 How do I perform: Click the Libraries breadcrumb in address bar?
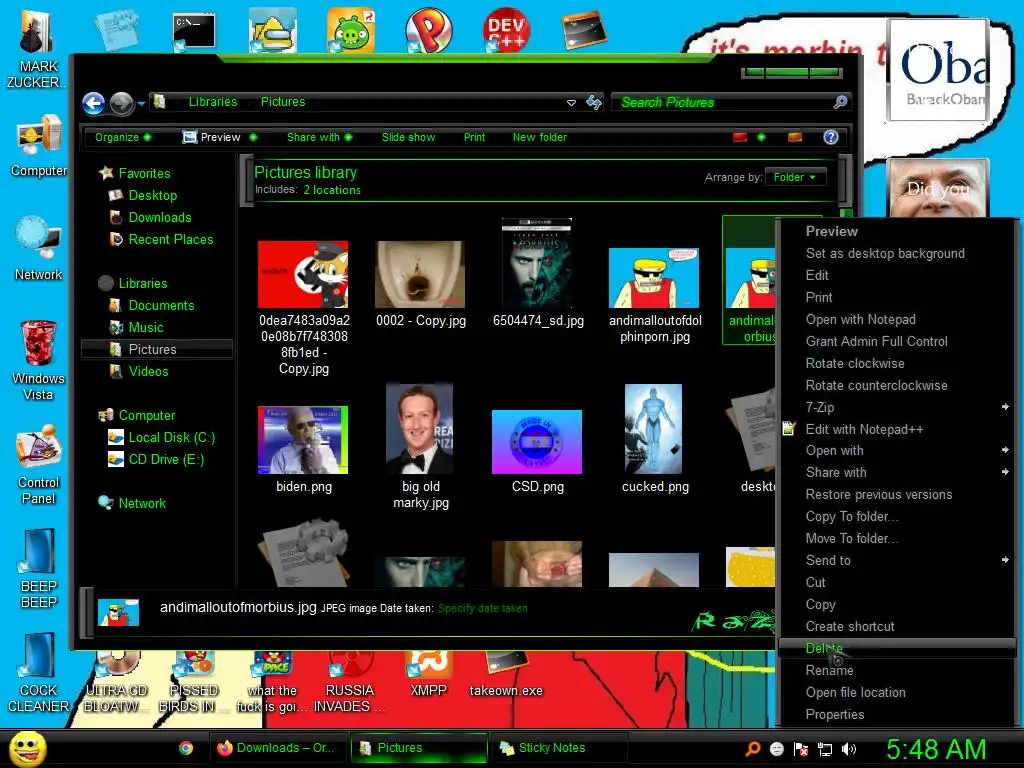point(213,102)
